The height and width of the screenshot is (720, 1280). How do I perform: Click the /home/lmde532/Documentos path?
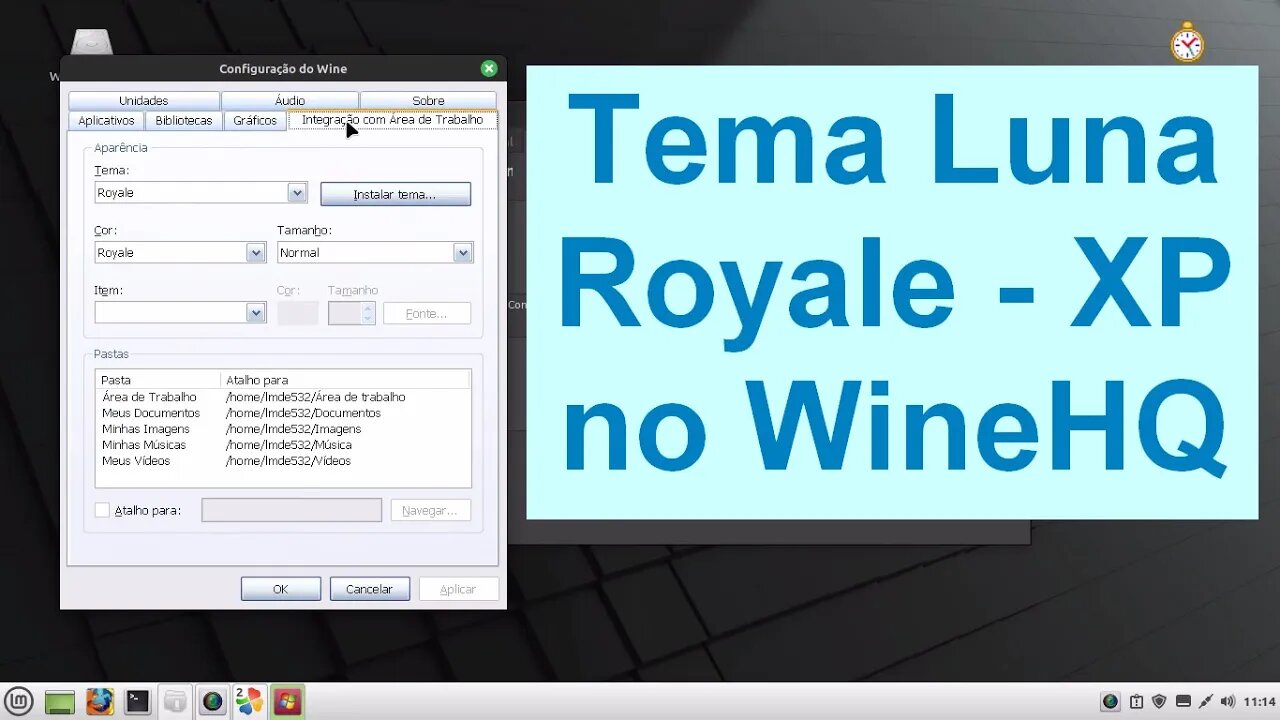(x=303, y=413)
